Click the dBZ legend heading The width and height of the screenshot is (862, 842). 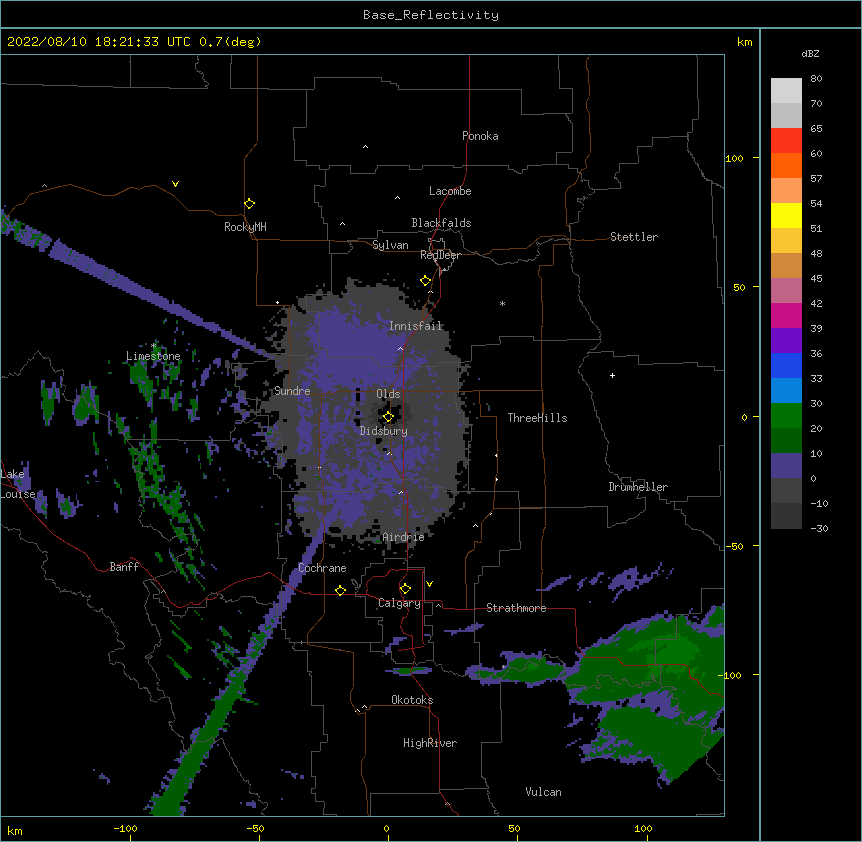pyautogui.click(x=810, y=53)
